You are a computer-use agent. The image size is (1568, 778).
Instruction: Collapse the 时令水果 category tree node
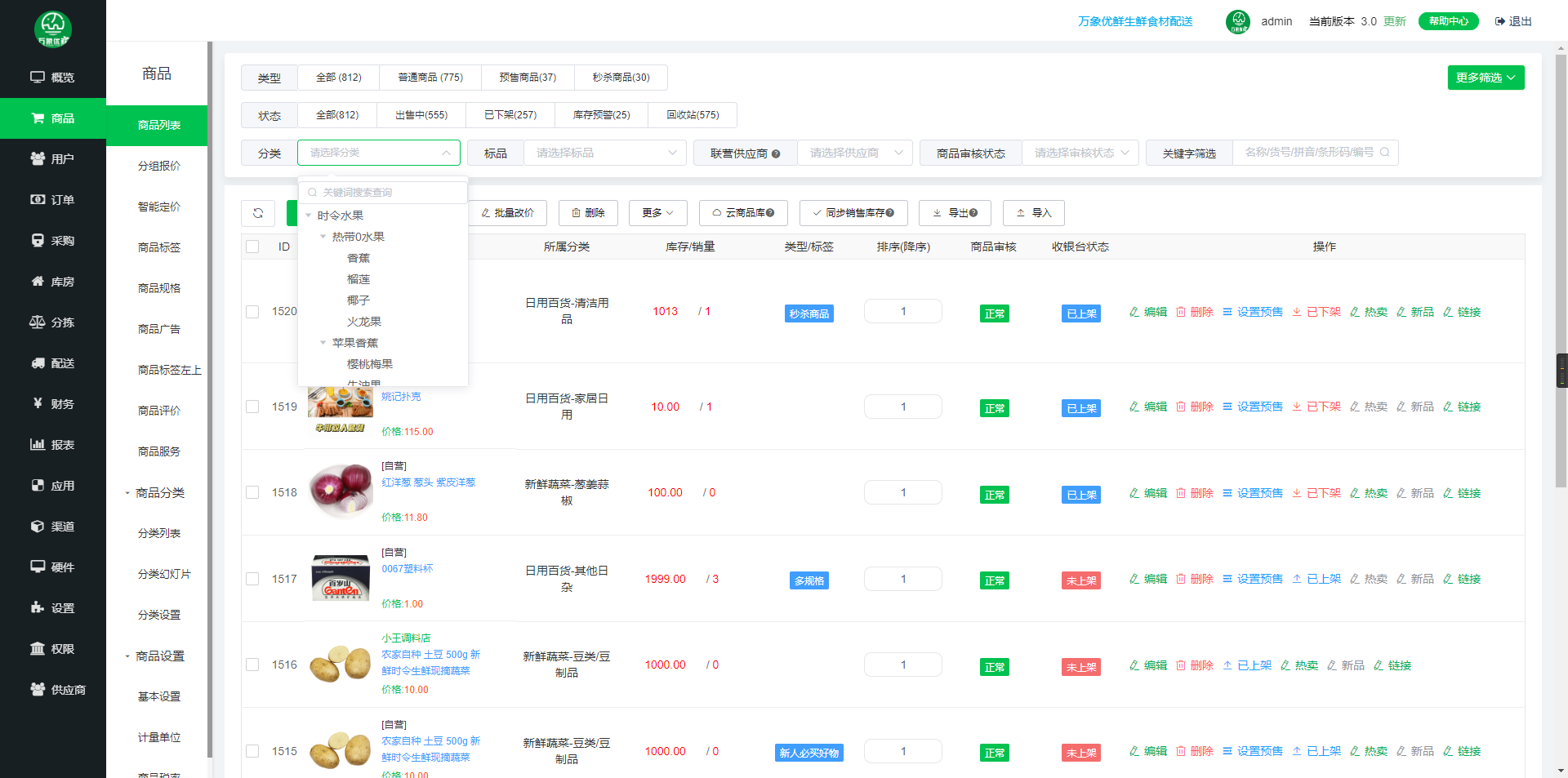(309, 216)
